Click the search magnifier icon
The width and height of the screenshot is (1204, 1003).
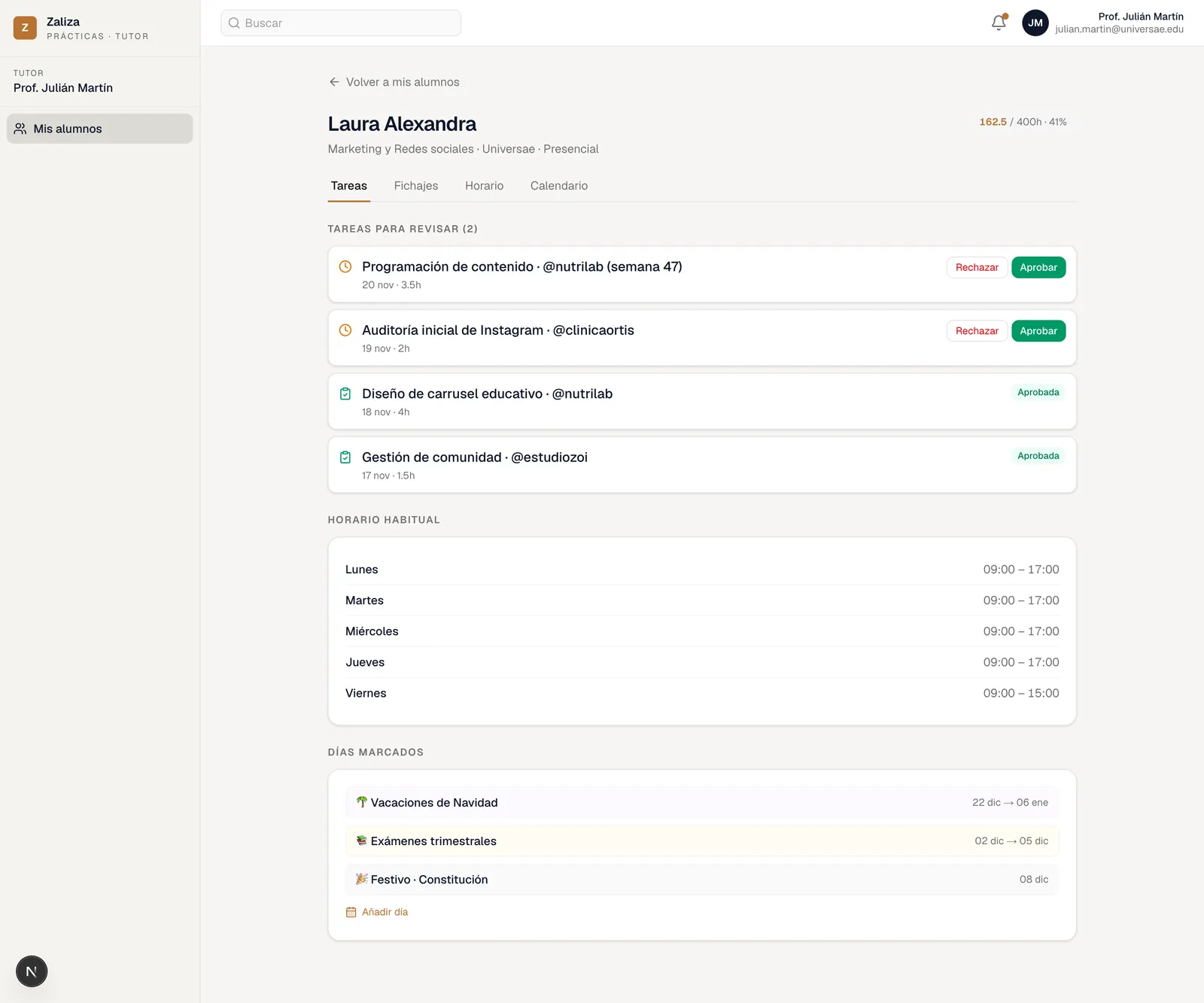[x=234, y=23]
